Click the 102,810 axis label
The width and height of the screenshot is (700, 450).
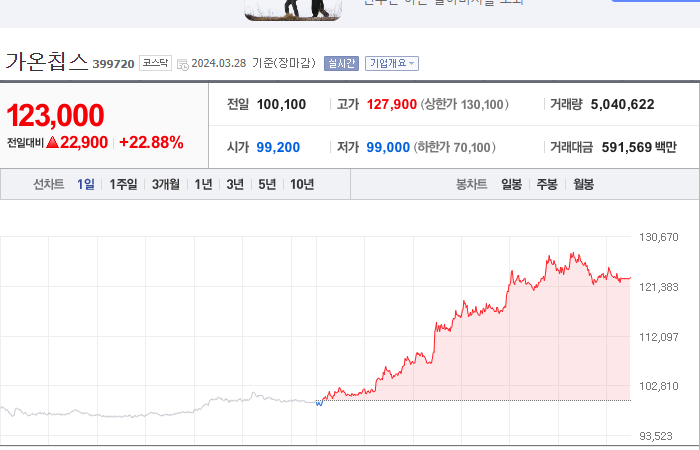tap(658, 386)
